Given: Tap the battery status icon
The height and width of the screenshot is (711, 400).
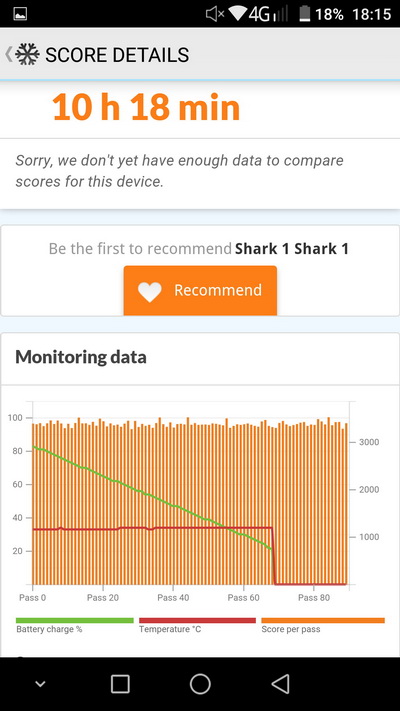Looking at the screenshot, I should coord(305,14).
